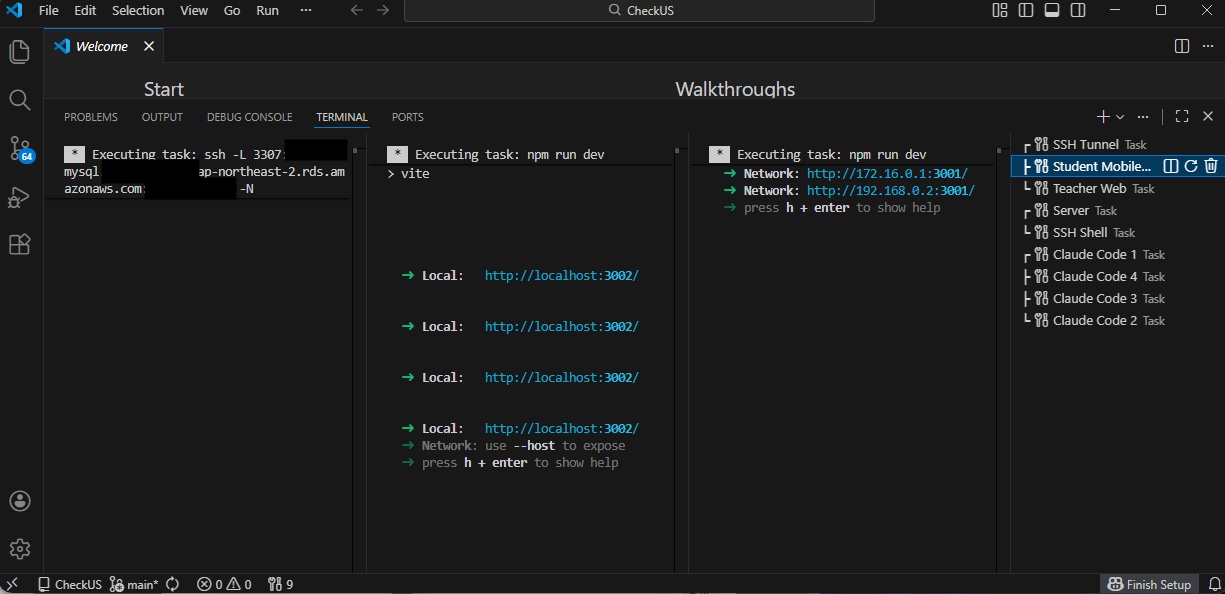
Task: Click the Finish Setup button
Action: [1149, 584]
